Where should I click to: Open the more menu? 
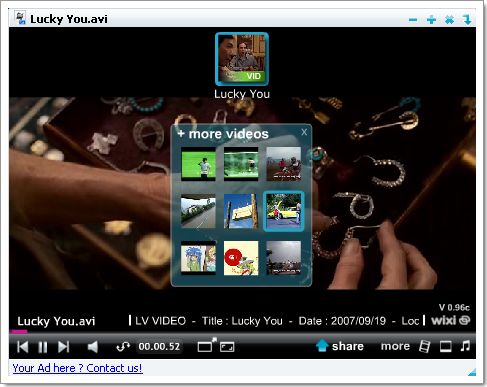click(395, 346)
